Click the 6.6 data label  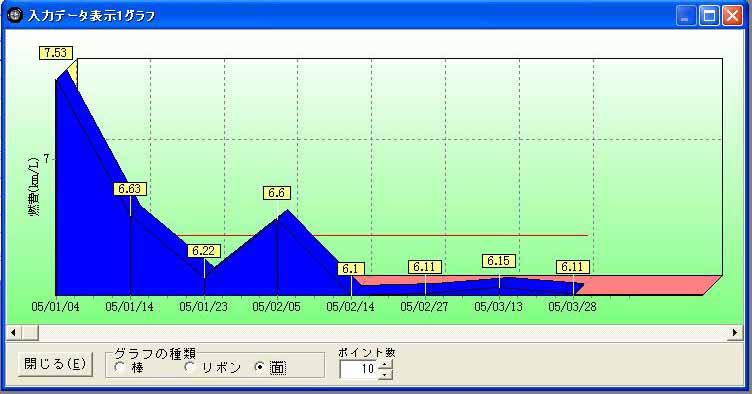[277, 193]
